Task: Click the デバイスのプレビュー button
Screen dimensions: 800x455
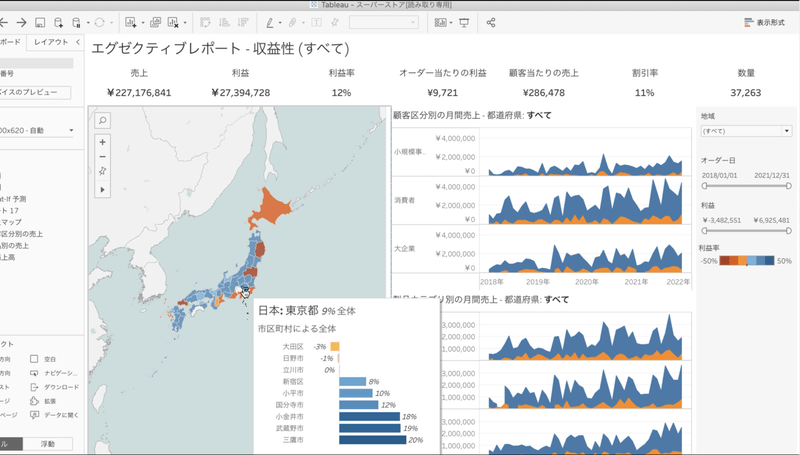Action: click(x=35, y=92)
